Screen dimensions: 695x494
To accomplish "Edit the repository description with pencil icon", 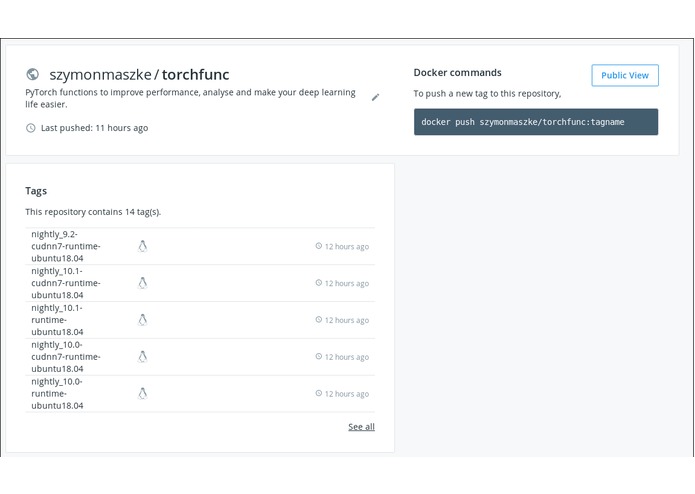I will 375,97.
